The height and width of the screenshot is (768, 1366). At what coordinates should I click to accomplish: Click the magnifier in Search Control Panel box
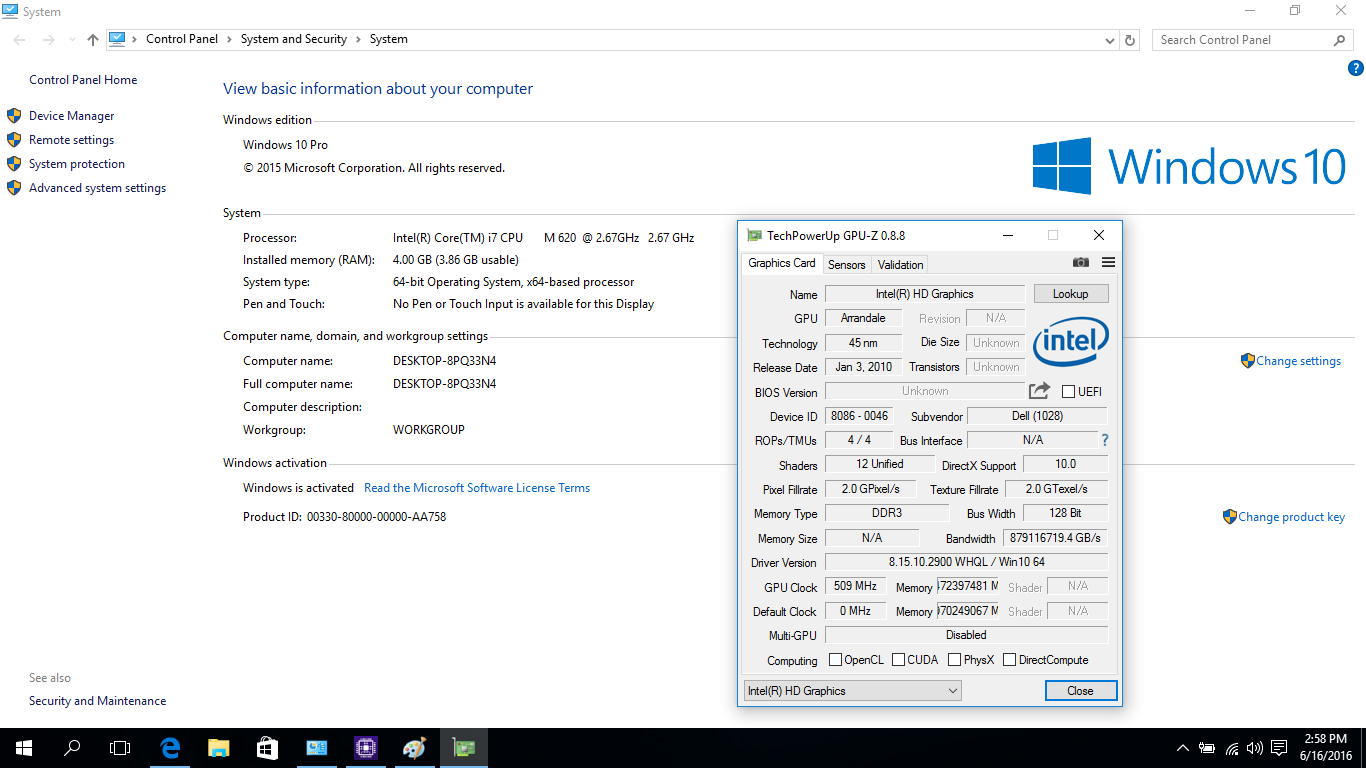click(1340, 40)
